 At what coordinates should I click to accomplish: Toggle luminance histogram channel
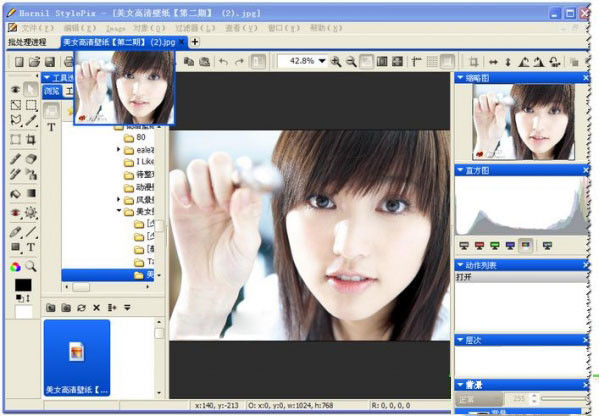(464, 245)
